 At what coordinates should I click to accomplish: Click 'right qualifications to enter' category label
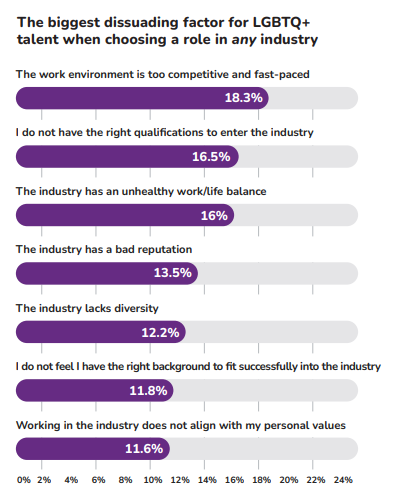click(x=165, y=132)
